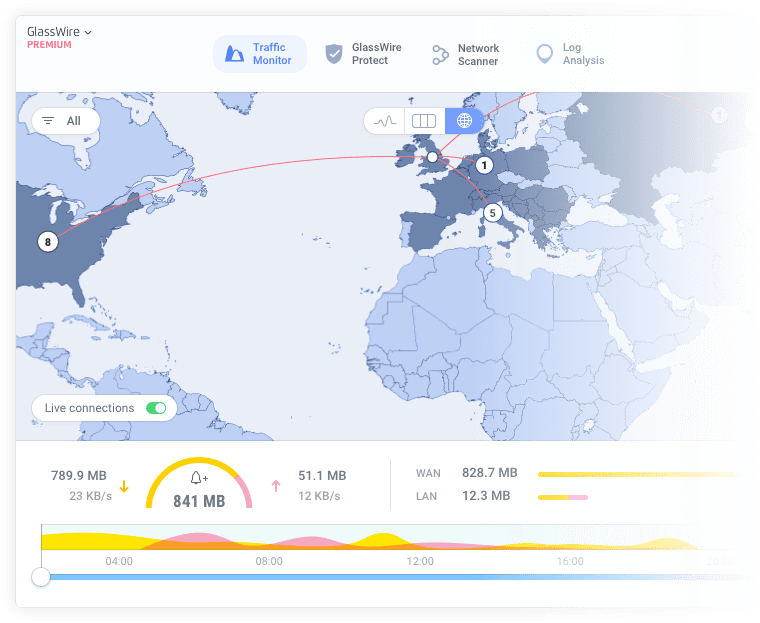Click the WAN usage bar

point(635,474)
